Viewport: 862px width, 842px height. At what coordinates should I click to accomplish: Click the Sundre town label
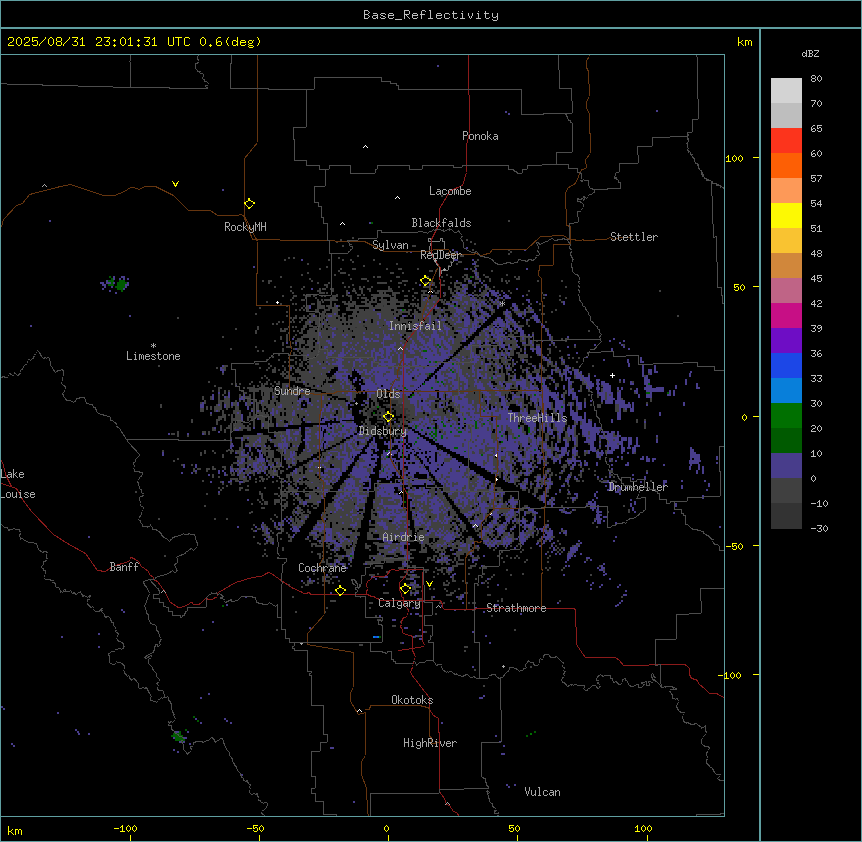(292, 391)
